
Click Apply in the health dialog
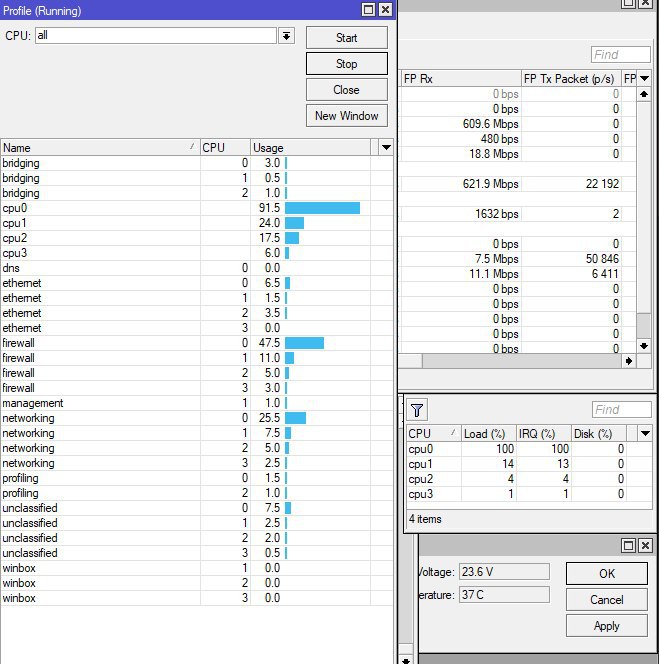click(606, 626)
